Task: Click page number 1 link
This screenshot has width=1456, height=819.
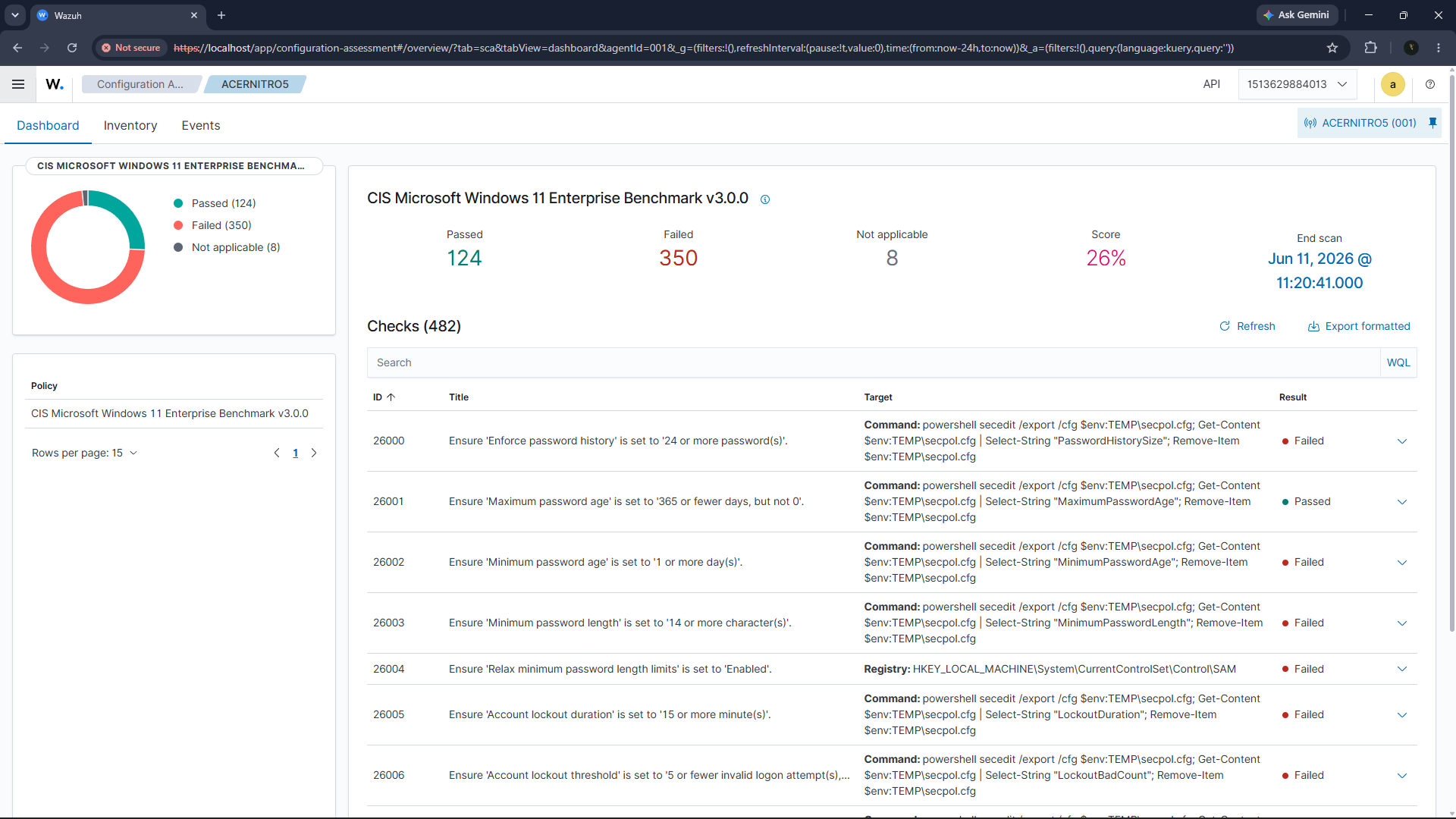Action: 296,453
